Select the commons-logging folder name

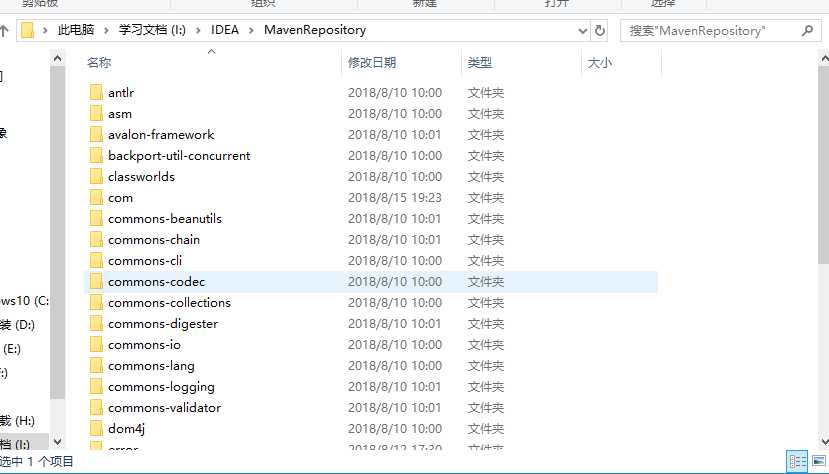[x=161, y=387]
